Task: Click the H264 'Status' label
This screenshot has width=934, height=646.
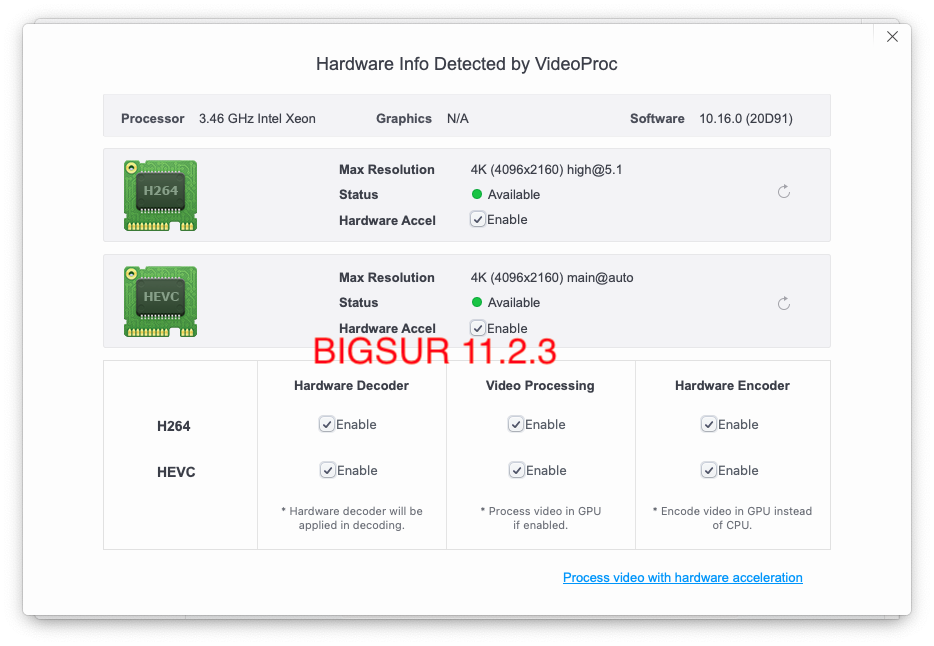Action: (359, 195)
